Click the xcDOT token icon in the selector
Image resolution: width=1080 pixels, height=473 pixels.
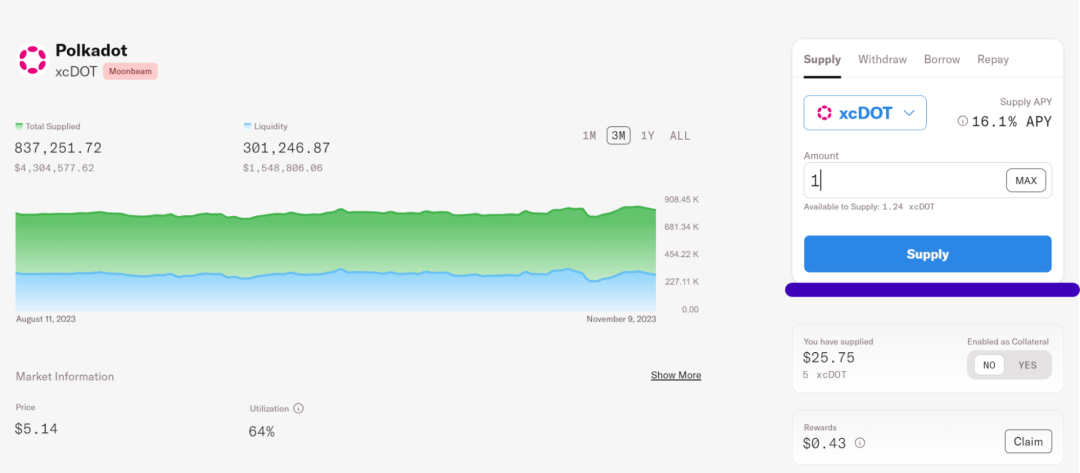[x=824, y=113]
